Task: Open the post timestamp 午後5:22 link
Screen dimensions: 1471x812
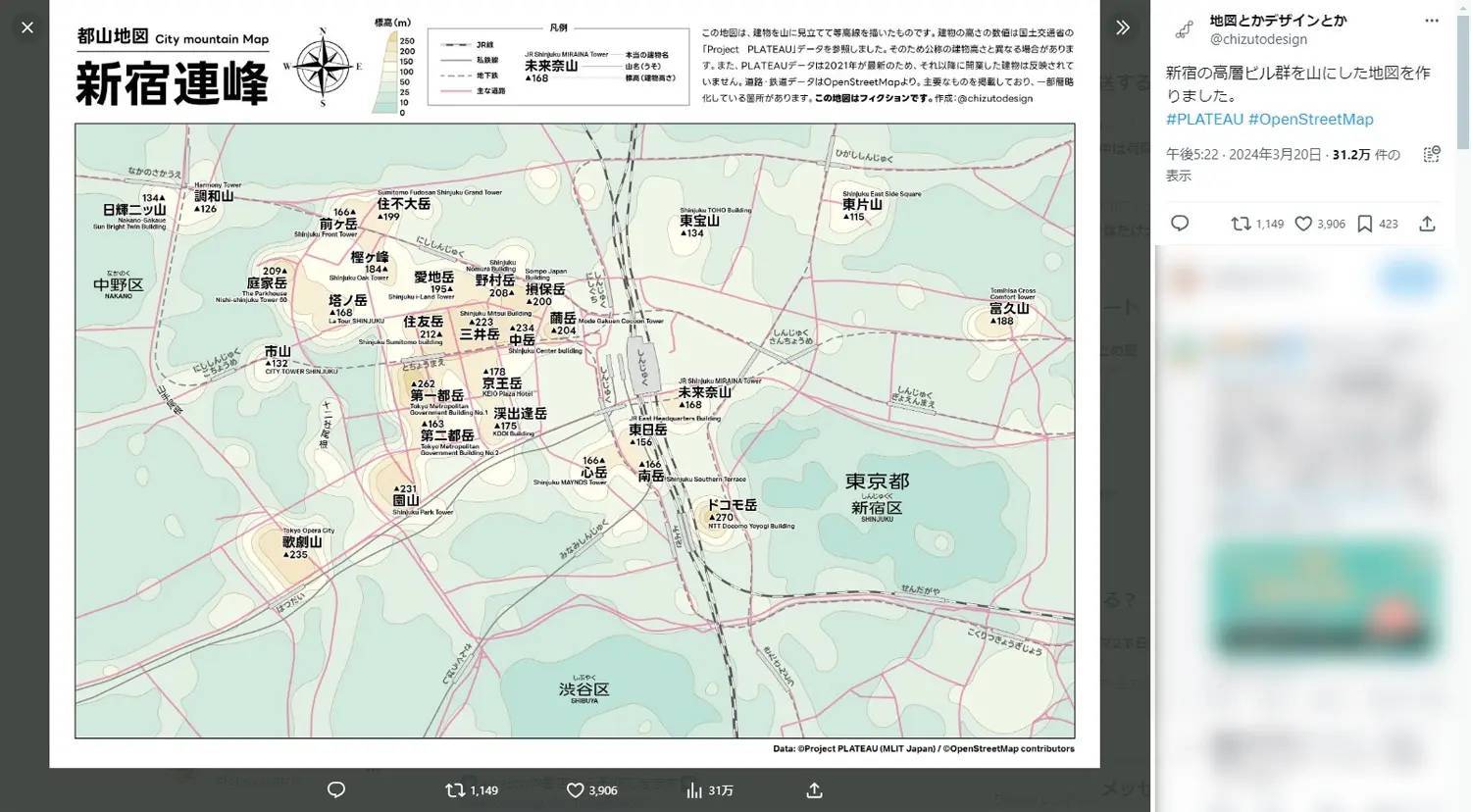Action: [x=1243, y=154]
